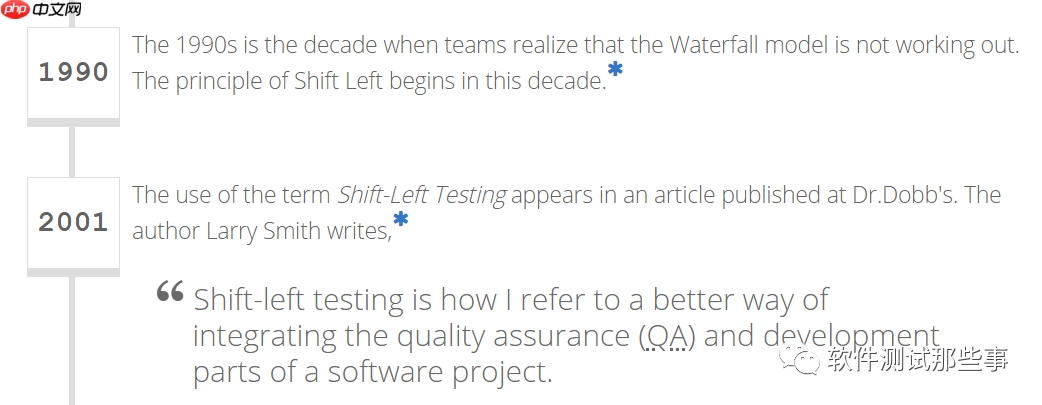
Task: Click the blue asterisk after "Larry Smith writes,"
Action: click(400, 221)
